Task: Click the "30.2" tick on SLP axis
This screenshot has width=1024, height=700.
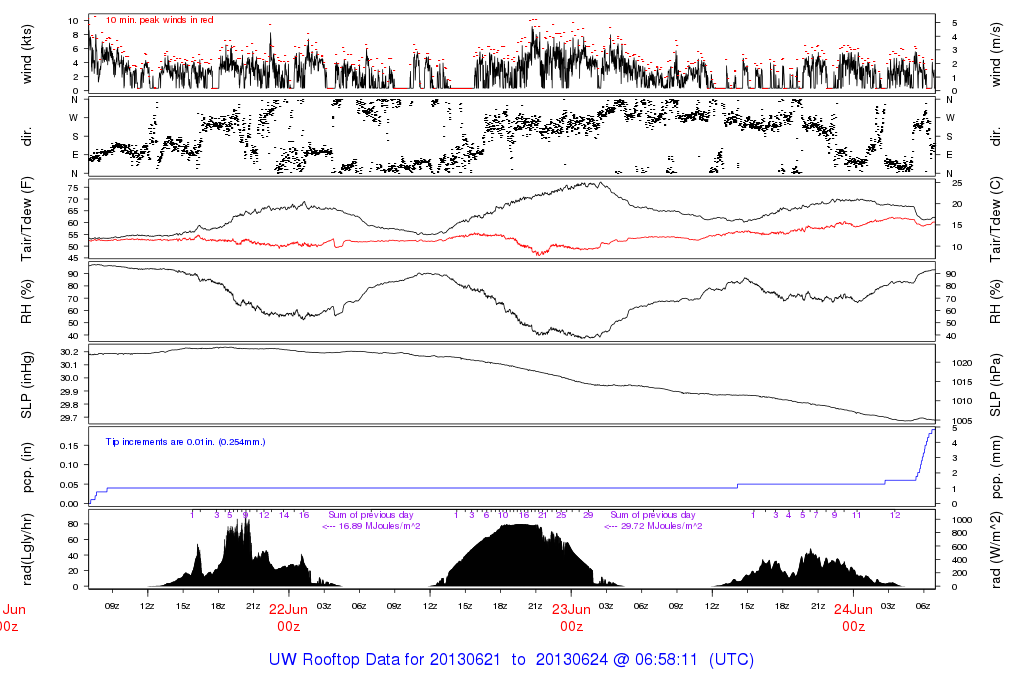Action: tap(70, 352)
